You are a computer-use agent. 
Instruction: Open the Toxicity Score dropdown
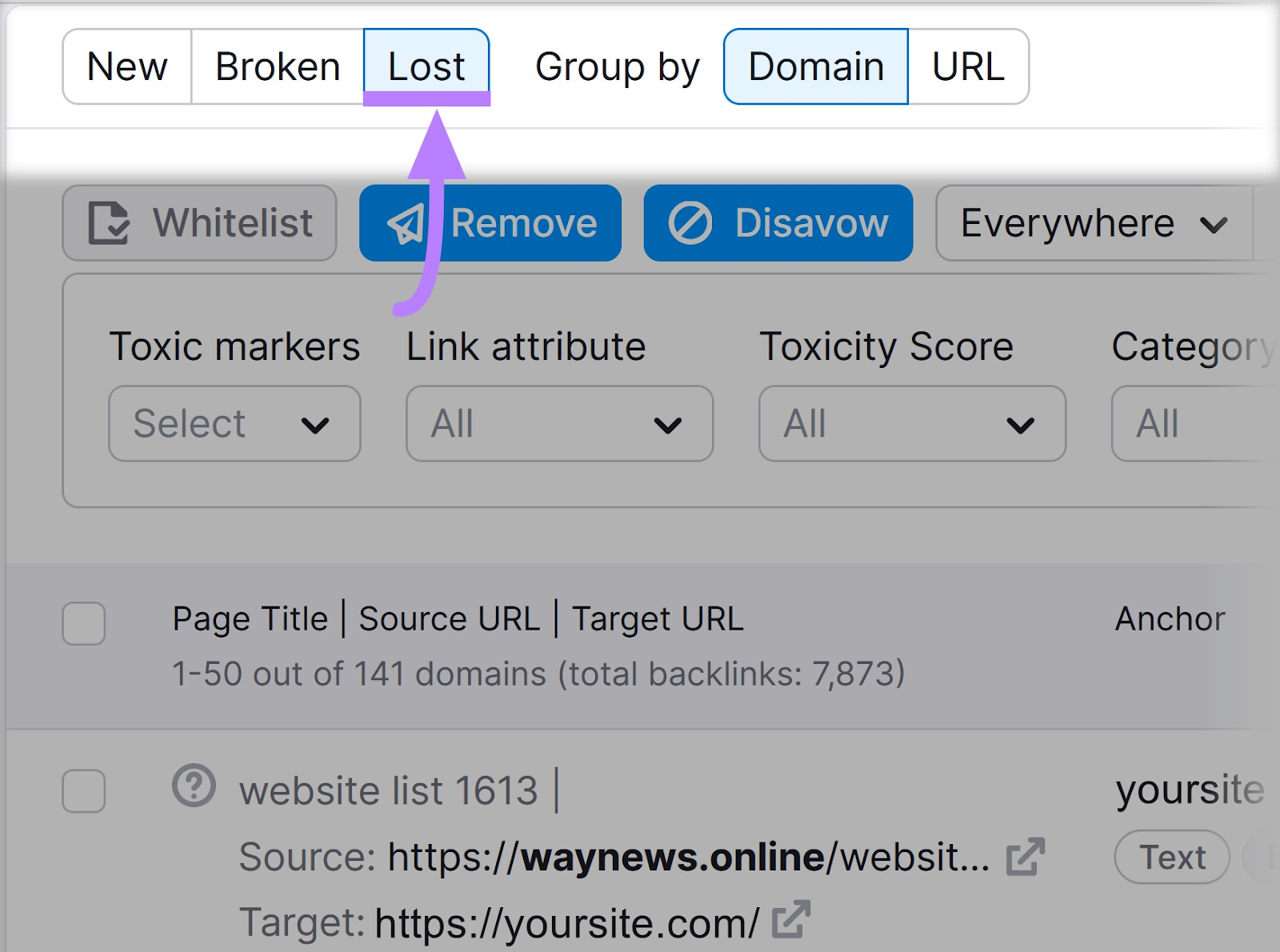click(912, 423)
